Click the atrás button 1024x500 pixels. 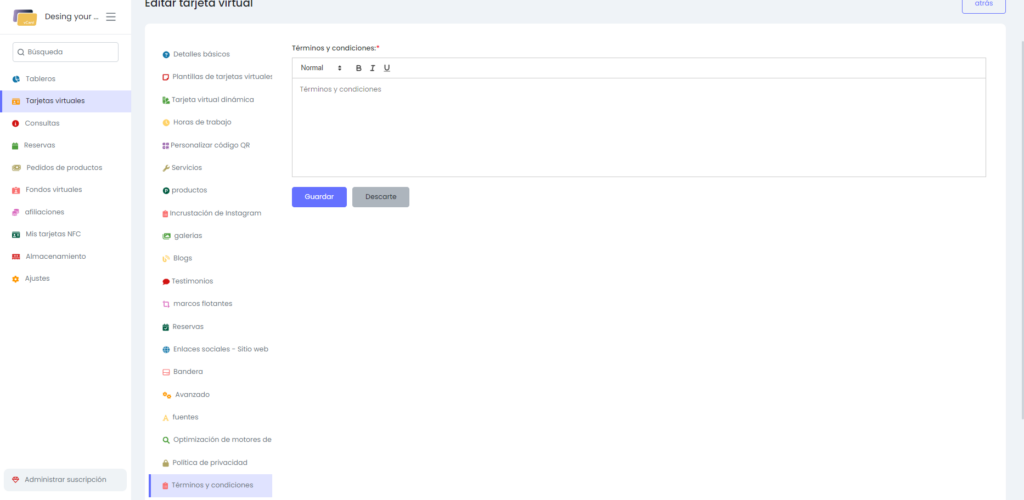coord(983,4)
